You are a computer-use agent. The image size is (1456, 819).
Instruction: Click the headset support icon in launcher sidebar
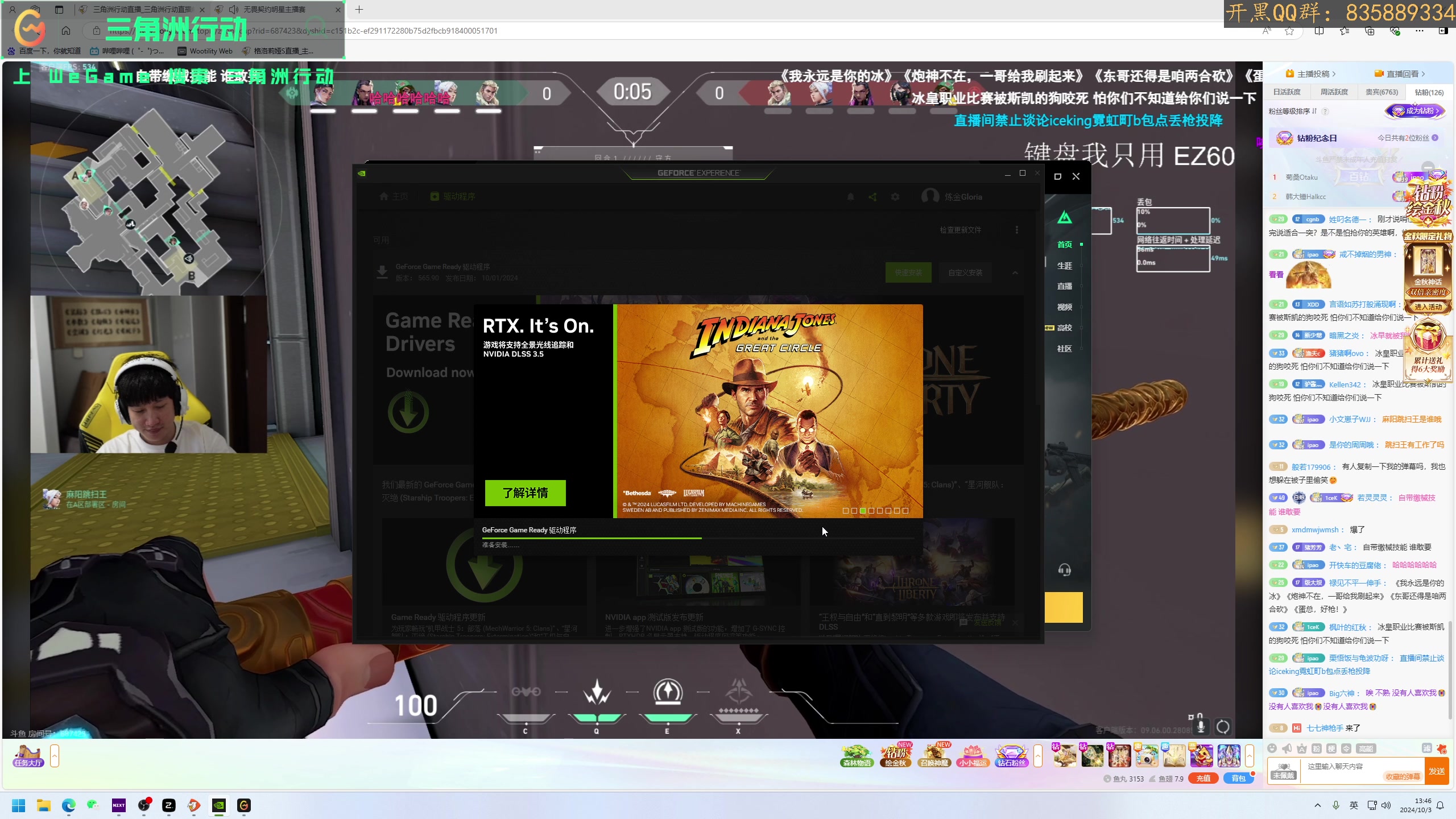[1064, 570]
